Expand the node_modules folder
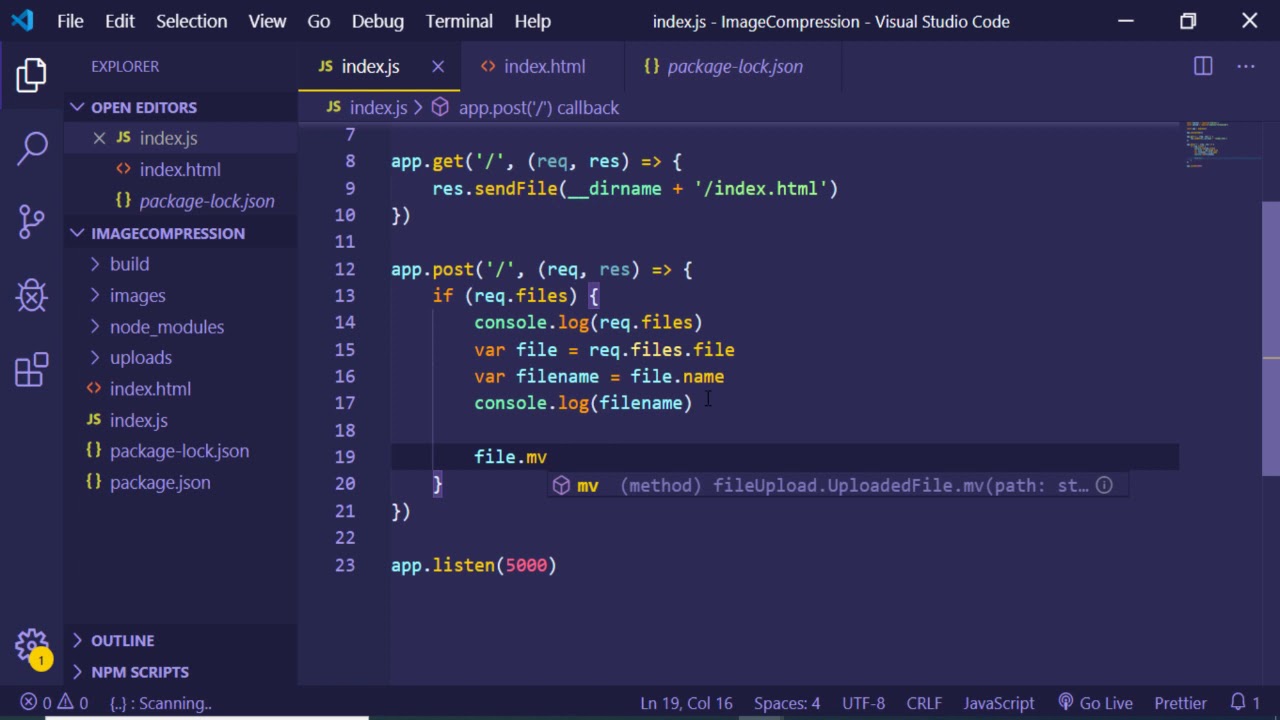This screenshot has height=720, width=1280. (x=166, y=327)
